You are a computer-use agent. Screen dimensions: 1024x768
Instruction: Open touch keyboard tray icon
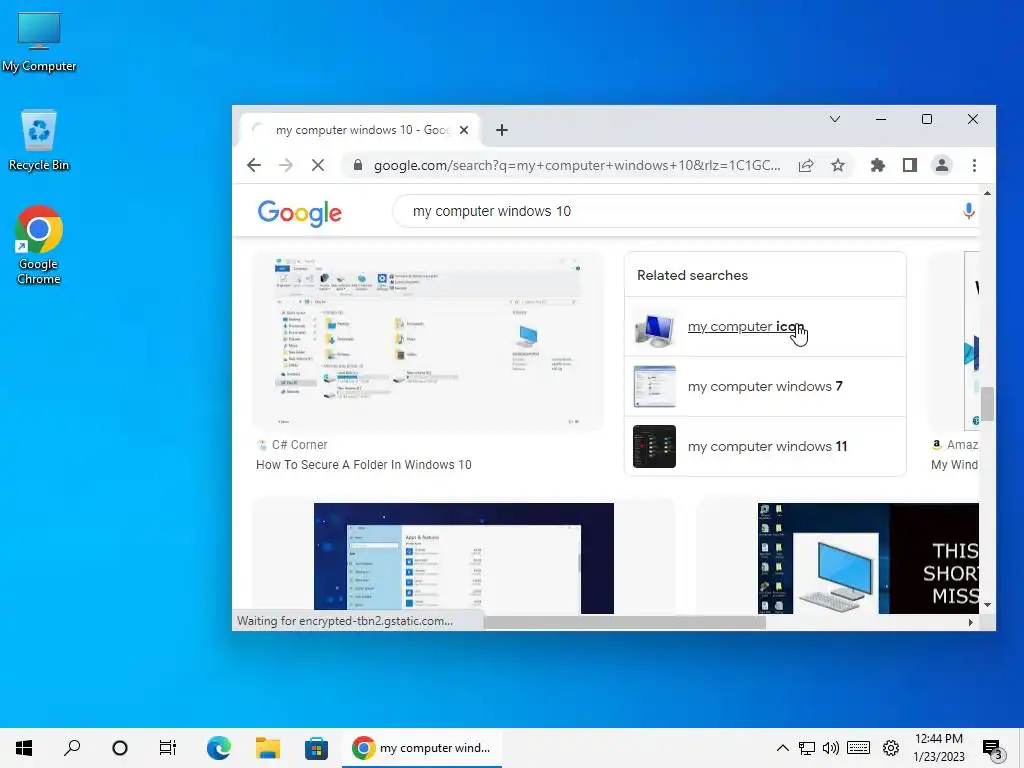point(858,748)
